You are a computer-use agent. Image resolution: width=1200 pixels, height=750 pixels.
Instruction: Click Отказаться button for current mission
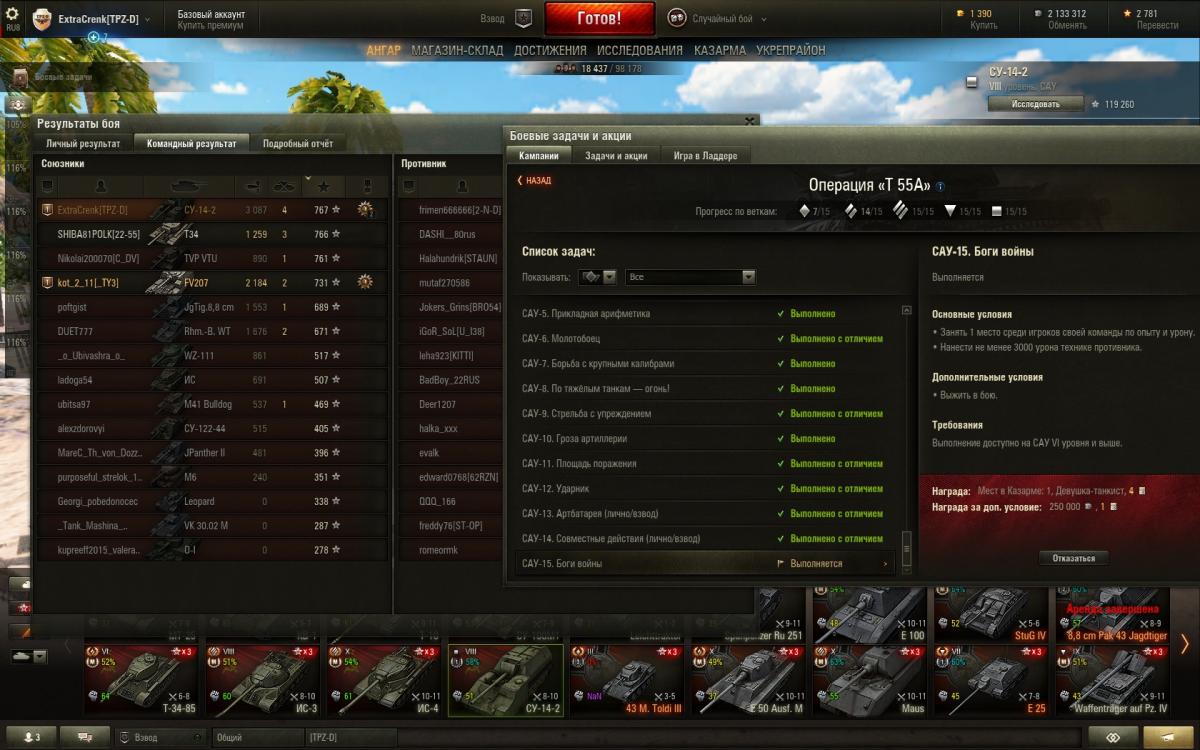pyautogui.click(x=1074, y=558)
